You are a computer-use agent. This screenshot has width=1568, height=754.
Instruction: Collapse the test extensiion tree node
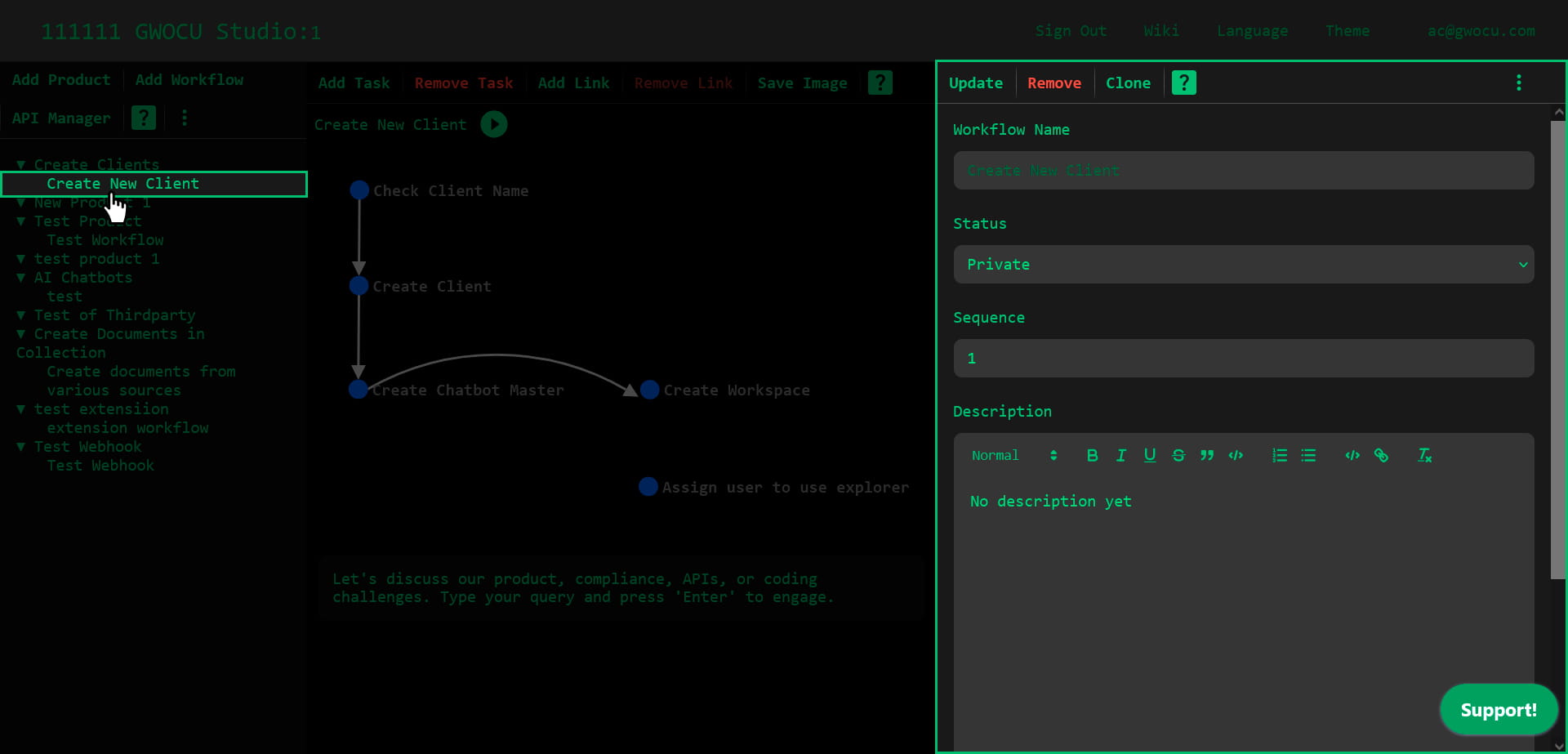21,409
